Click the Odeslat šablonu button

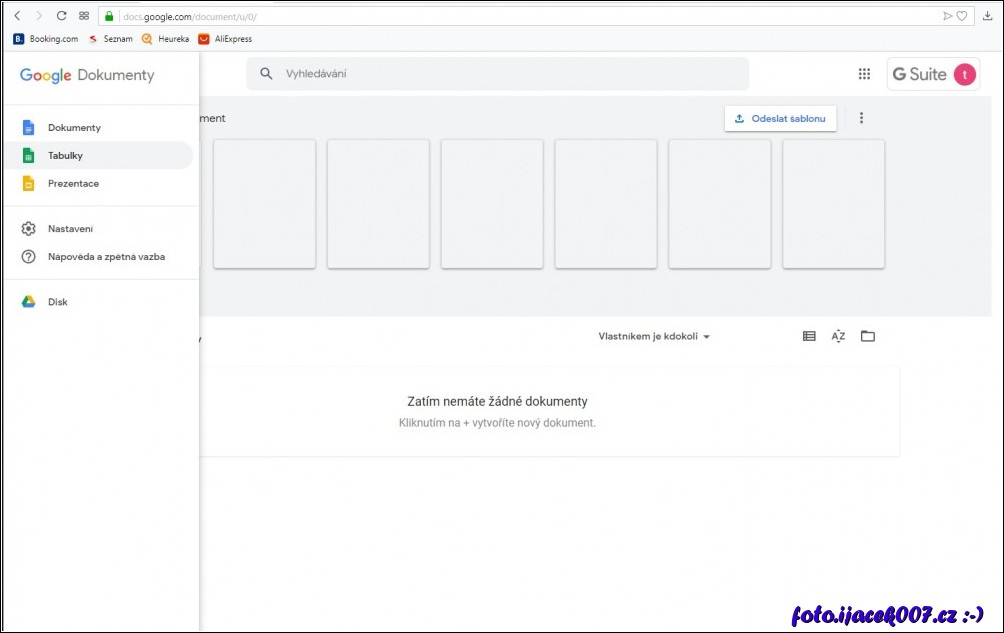pyautogui.click(x=780, y=118)
